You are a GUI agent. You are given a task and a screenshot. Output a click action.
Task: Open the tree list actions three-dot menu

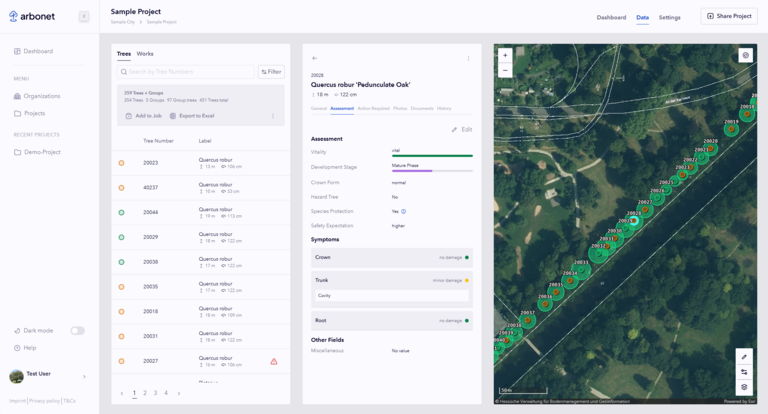tap(273, 116)
